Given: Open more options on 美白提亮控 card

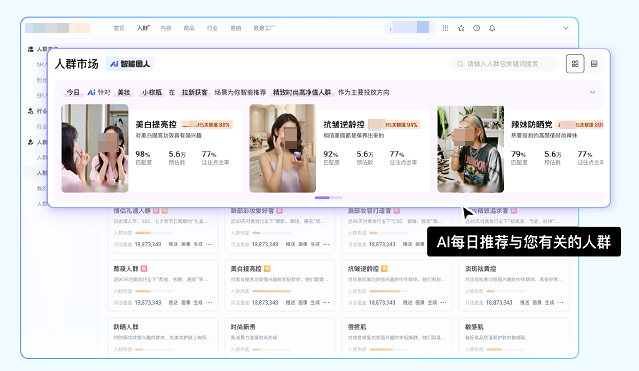Looking at the screenshot, I should (x=326, y=303).
